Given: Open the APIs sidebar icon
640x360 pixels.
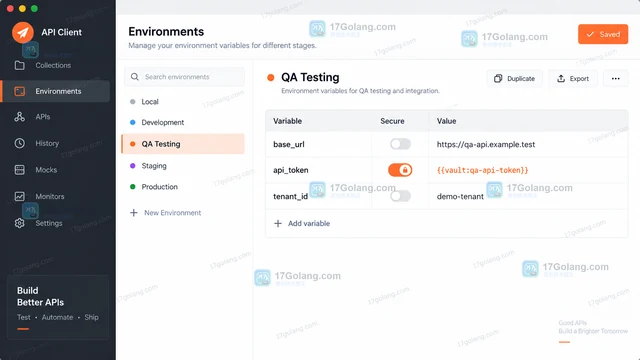Looking at the screenshot, I should 20,117.
